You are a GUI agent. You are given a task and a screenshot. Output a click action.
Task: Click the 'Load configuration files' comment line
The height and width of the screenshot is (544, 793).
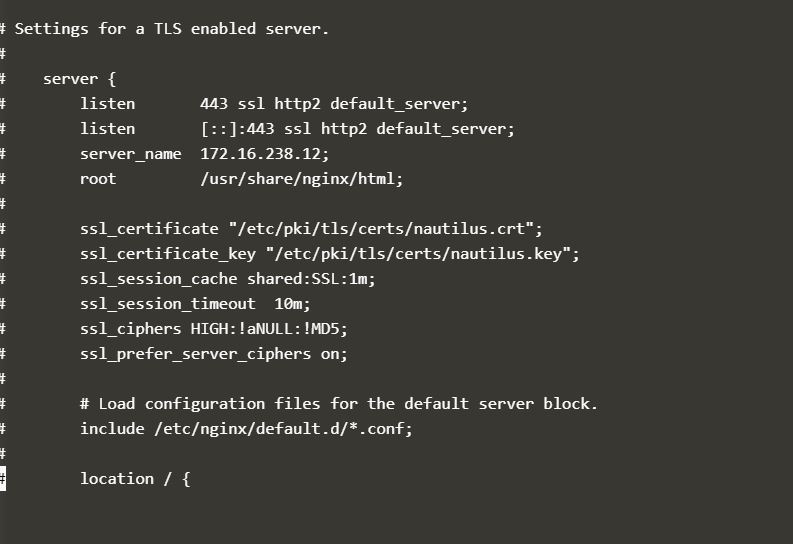pos(338,404)
